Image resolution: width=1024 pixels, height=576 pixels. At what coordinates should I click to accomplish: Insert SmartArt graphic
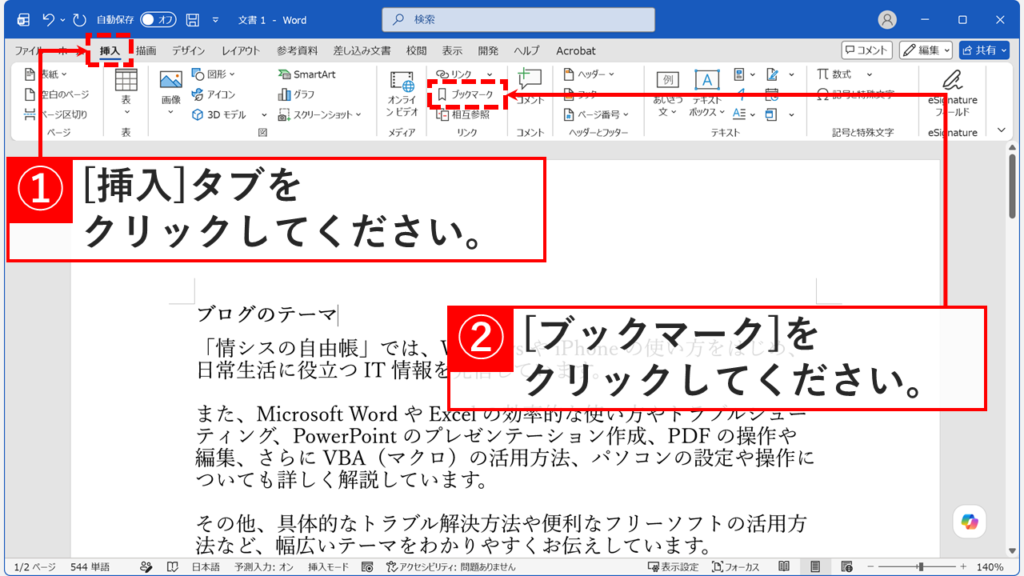tap(306, 74)
